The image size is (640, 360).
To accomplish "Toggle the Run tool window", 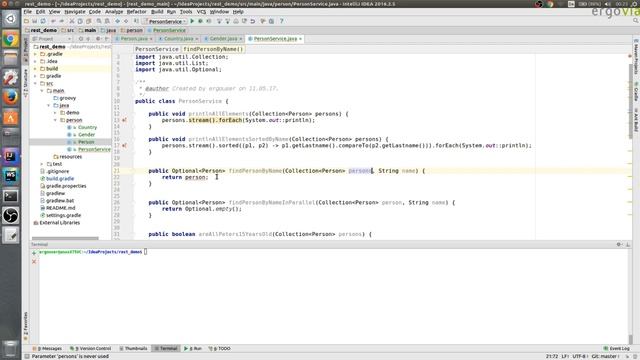I will (193, 349).
